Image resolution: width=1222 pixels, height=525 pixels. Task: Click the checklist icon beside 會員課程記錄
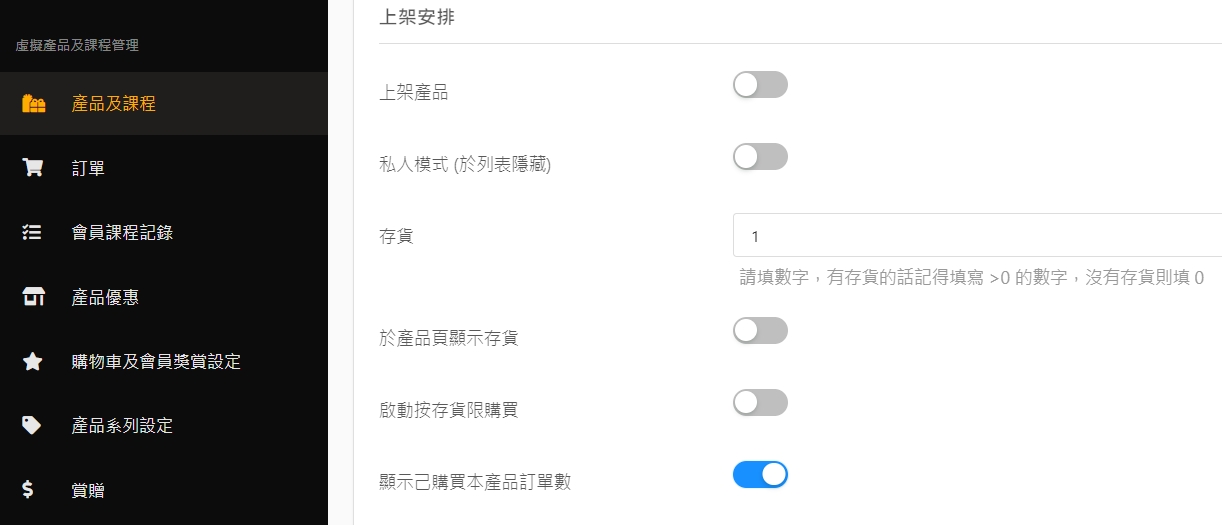pos(32,233)
